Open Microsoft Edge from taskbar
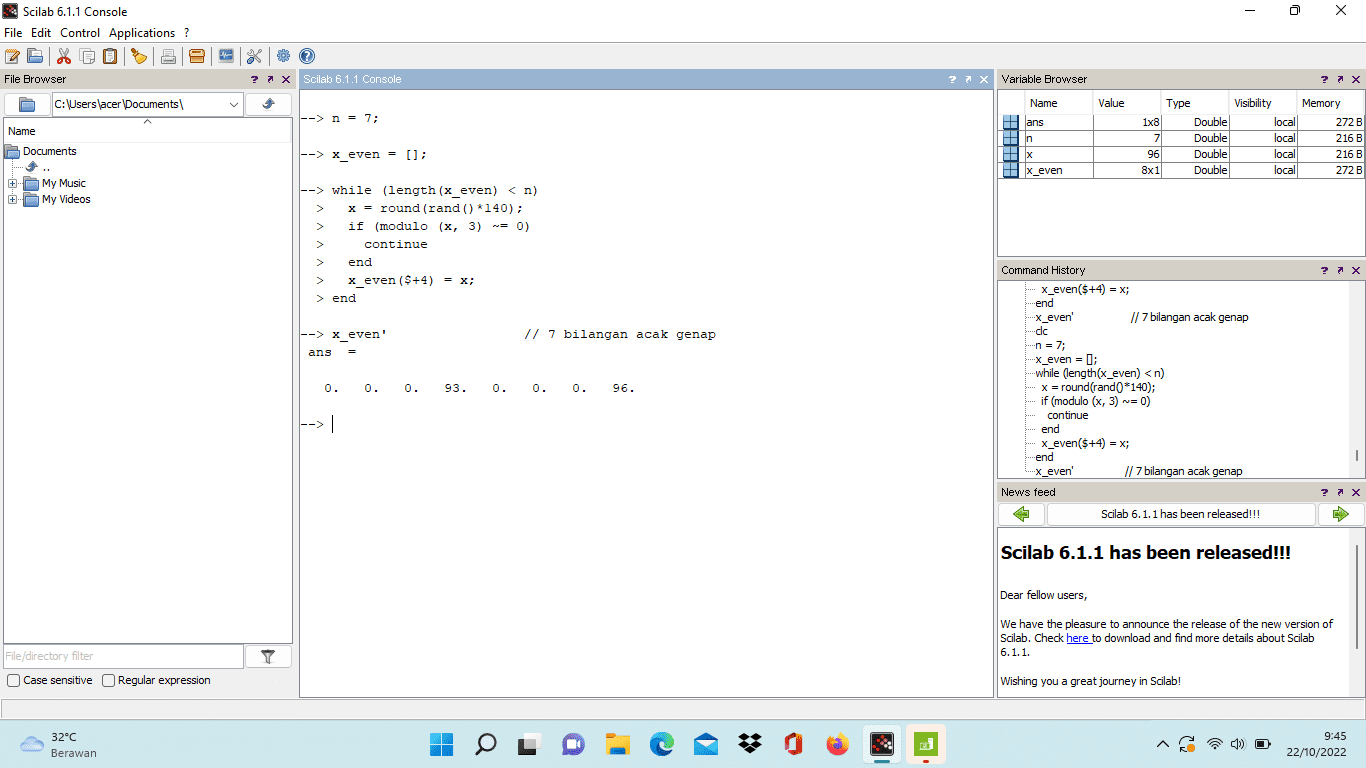1366x768 pixels. tap(661, 744)
